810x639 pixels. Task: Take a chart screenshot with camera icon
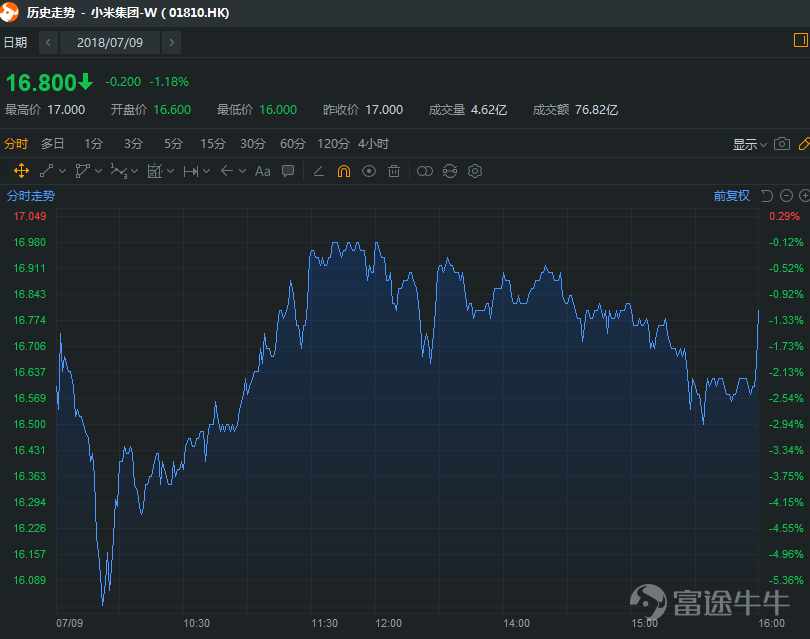[782, 144]
